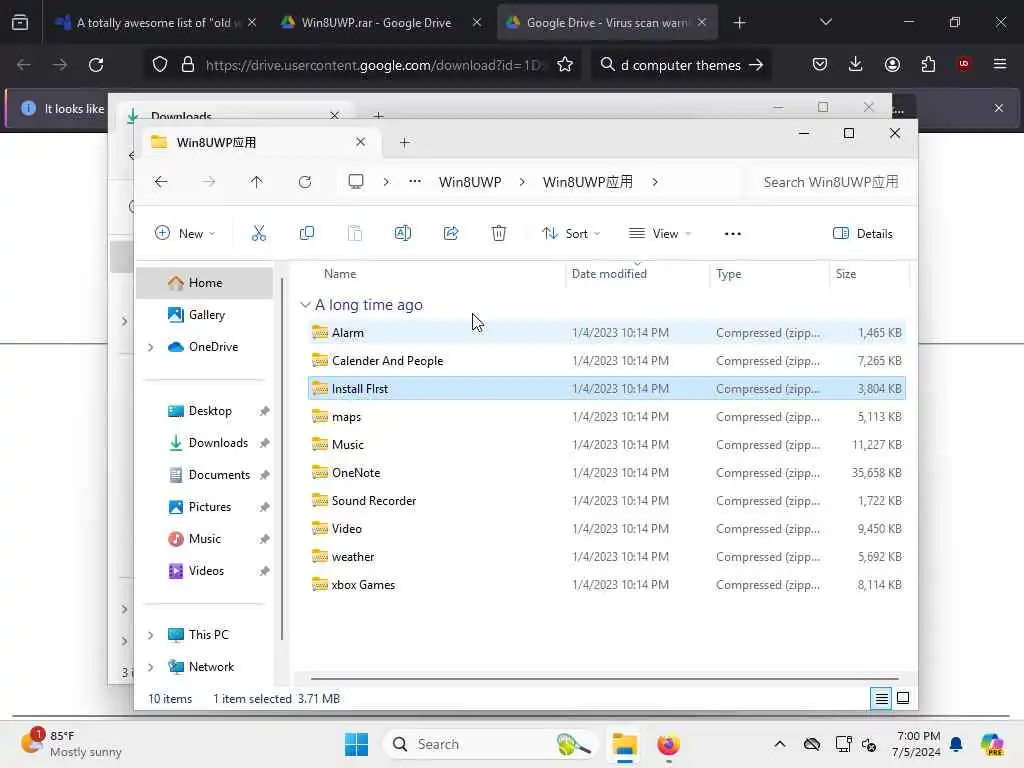Select the Install FIrst zip file

[607, 389]
